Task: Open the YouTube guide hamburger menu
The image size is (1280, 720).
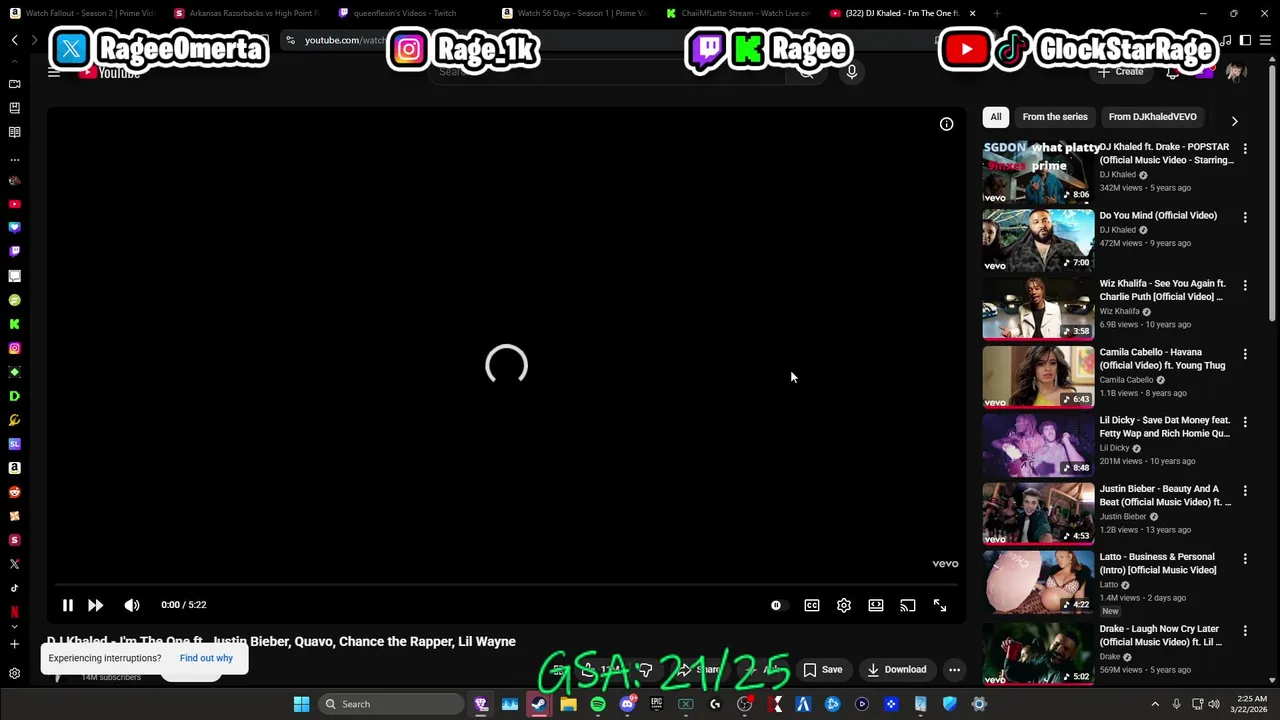Action: coord(54,72)
